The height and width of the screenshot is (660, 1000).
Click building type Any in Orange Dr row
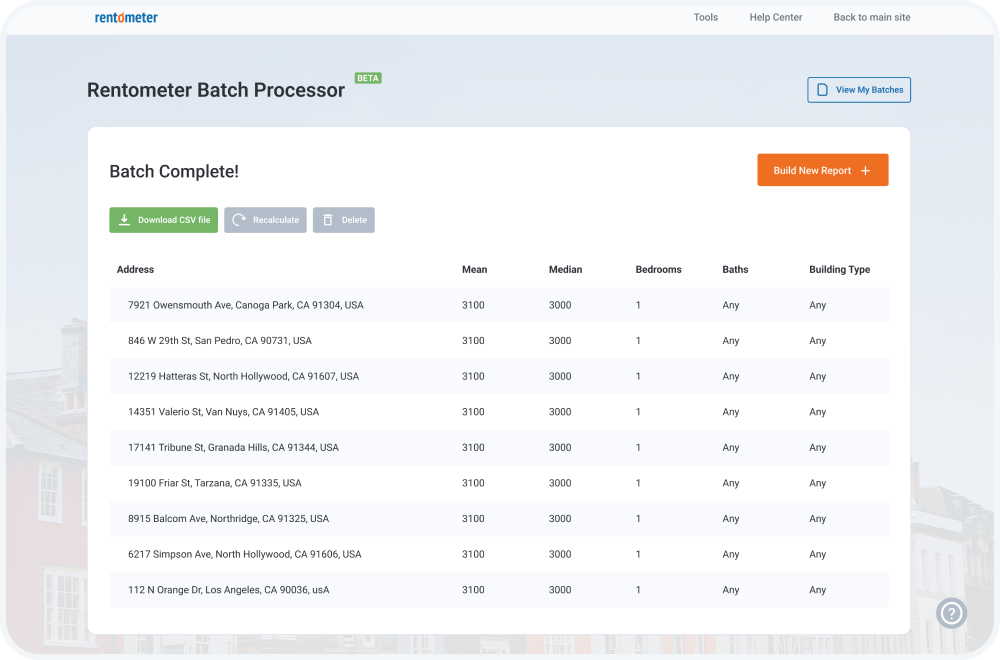(818, 590)
